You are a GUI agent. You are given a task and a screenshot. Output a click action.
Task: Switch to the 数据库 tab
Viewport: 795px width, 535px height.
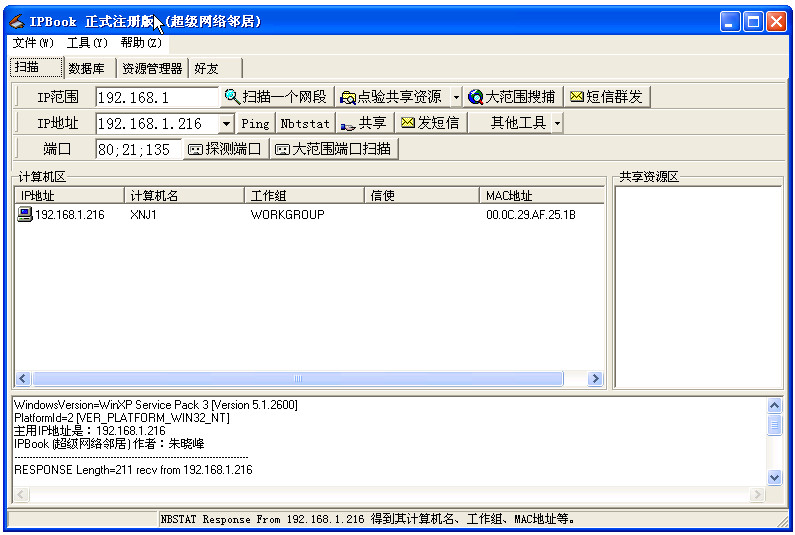90,68
